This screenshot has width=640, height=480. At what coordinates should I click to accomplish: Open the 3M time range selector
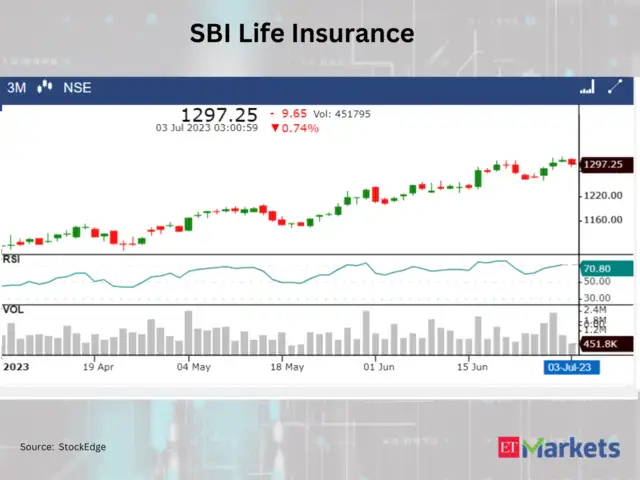[17, 88]
